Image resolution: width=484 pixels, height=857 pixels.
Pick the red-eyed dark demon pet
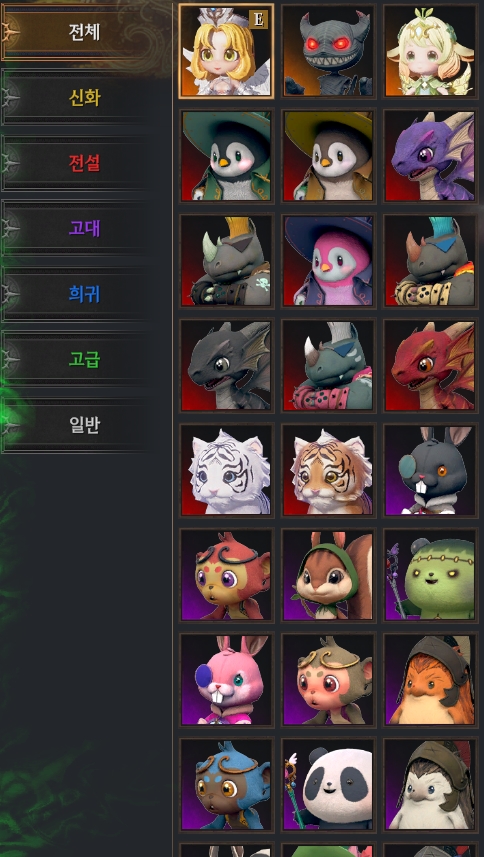(328, 51)
